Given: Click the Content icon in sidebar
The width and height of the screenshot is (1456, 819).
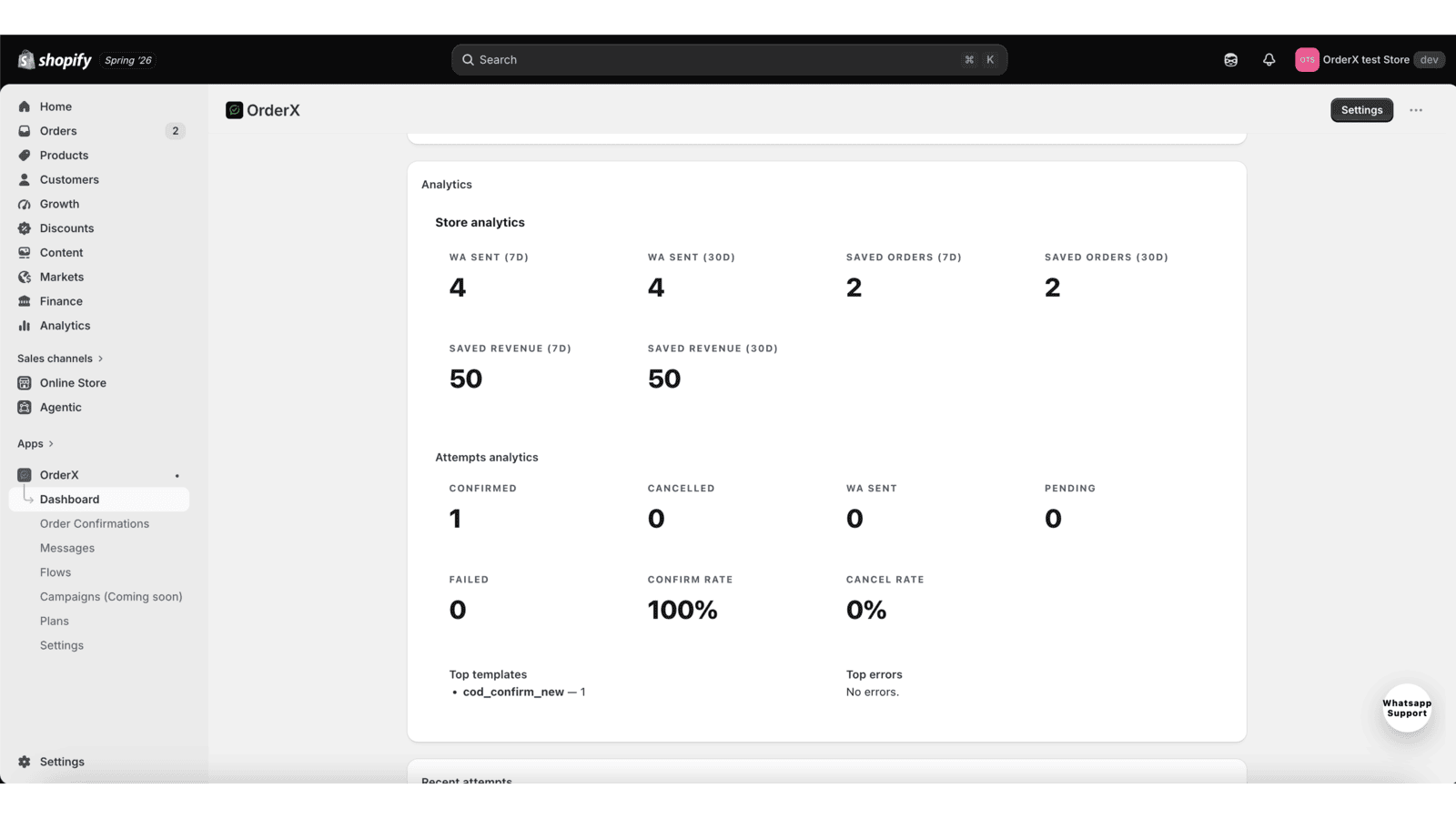Looking at the screenshot, I should 25,253.
